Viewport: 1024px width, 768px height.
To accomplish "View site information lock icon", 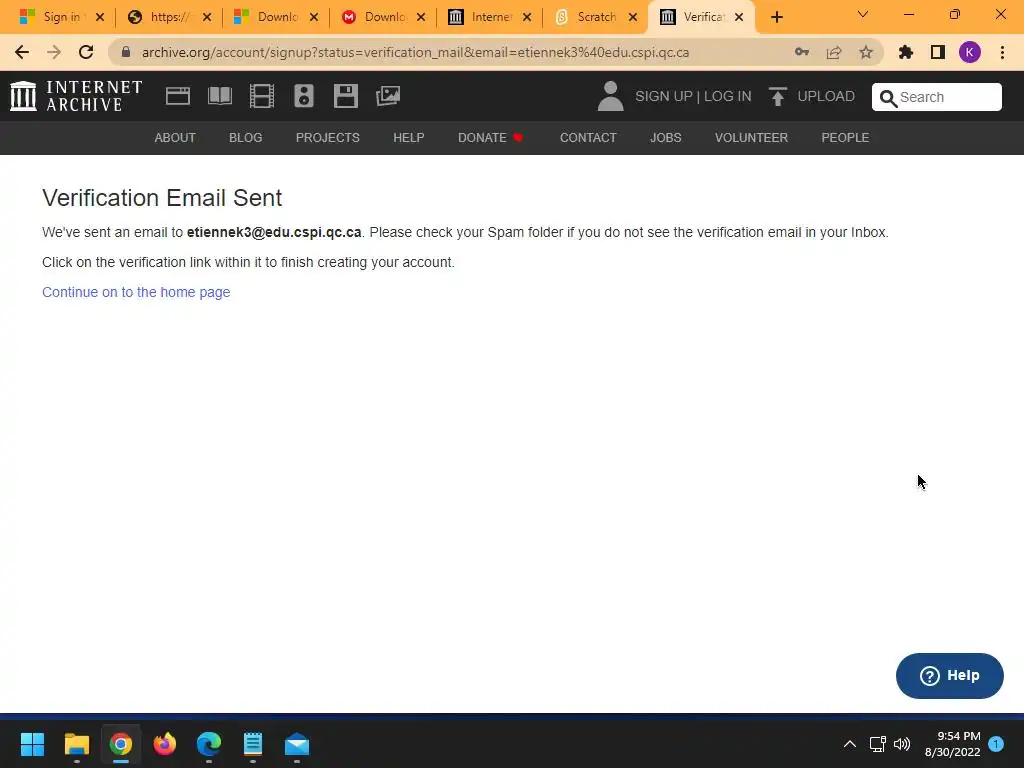I will pos(126,52).
